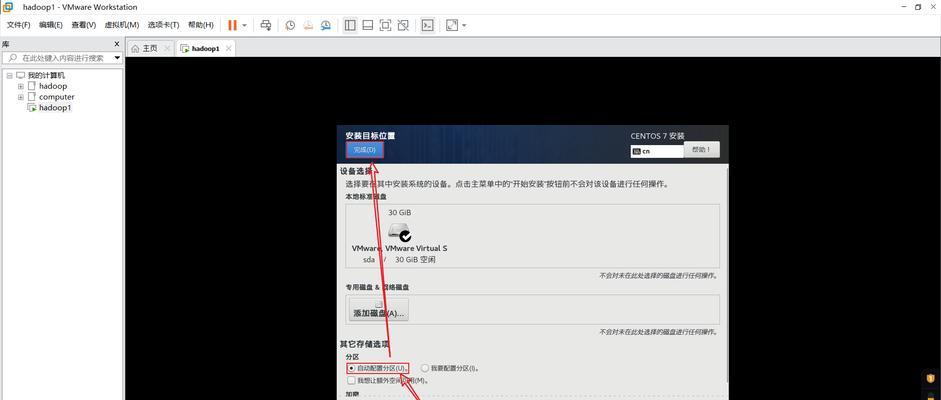Click the 添加磁盘(A)... button
Viewport: 941px width, 400px height.
pyautogui.click(x=379, y=309)
